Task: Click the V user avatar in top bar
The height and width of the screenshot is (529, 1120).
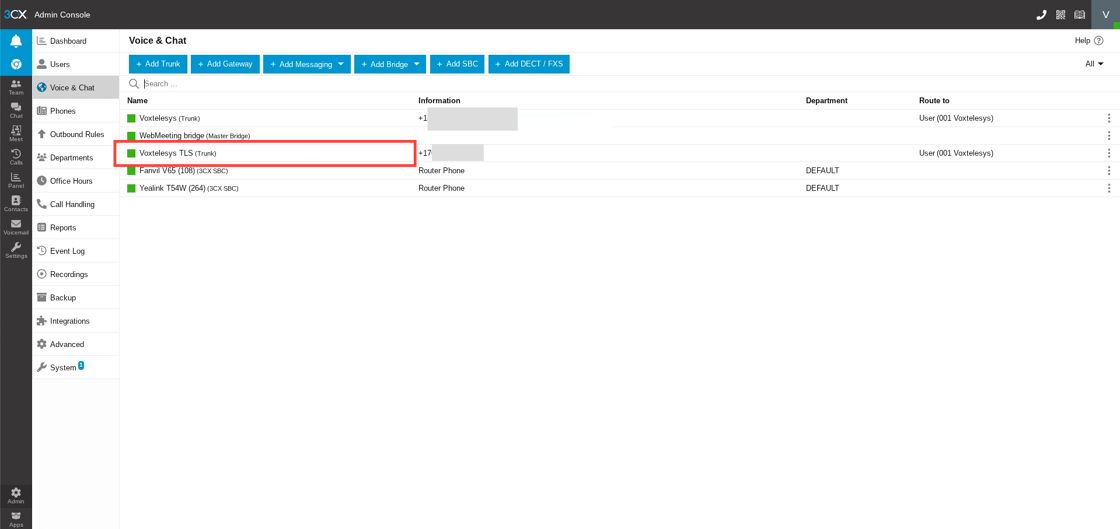Action: (1106, 14)
